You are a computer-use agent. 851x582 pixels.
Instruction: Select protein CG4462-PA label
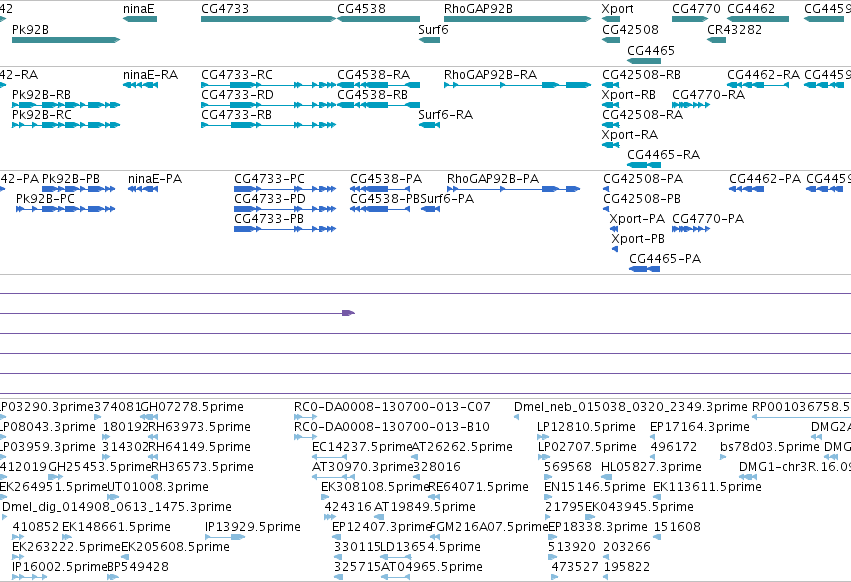[765, 179]
